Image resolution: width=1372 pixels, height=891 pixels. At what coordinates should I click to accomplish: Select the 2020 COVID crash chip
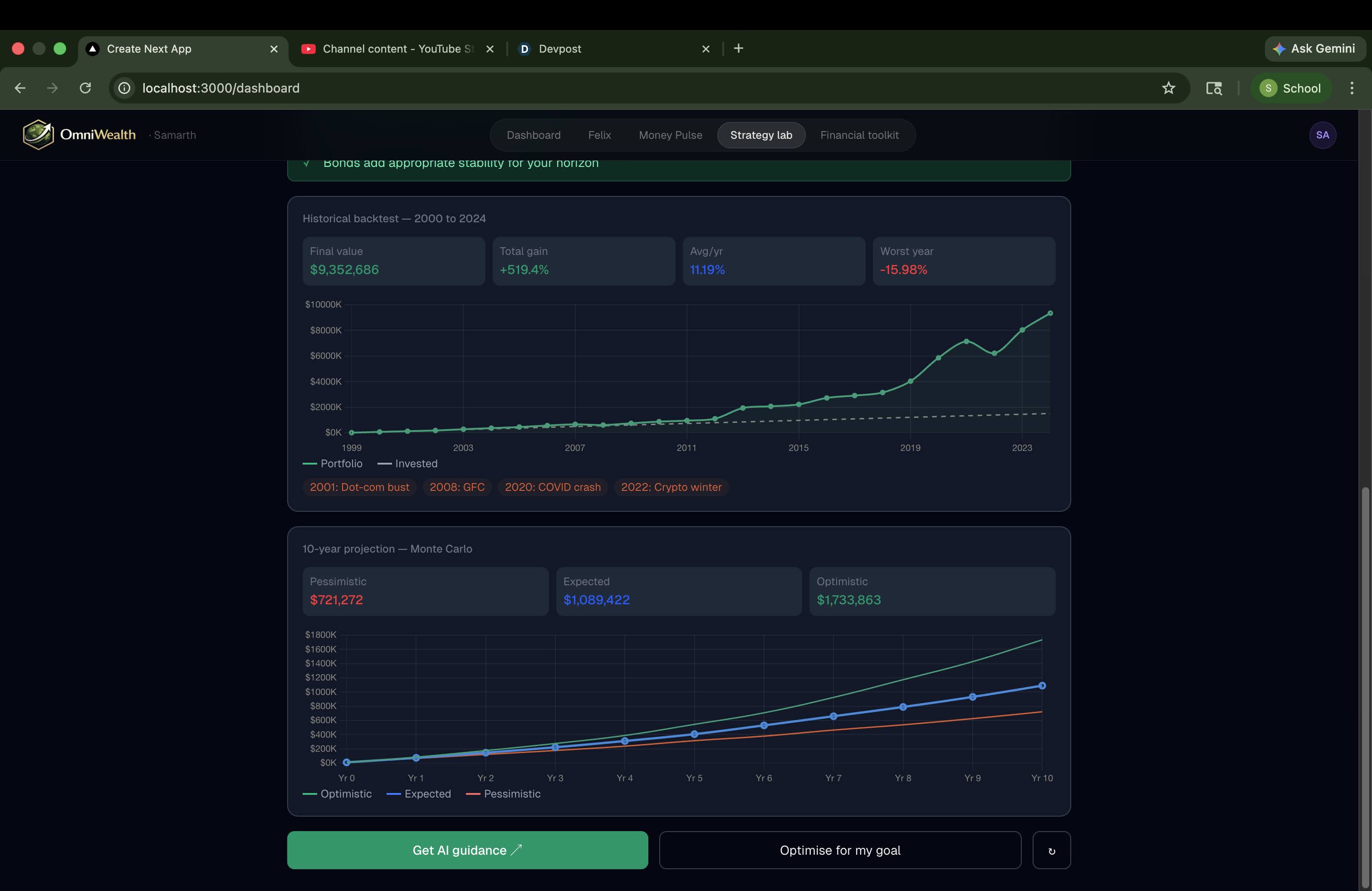(x=552, y=487)
